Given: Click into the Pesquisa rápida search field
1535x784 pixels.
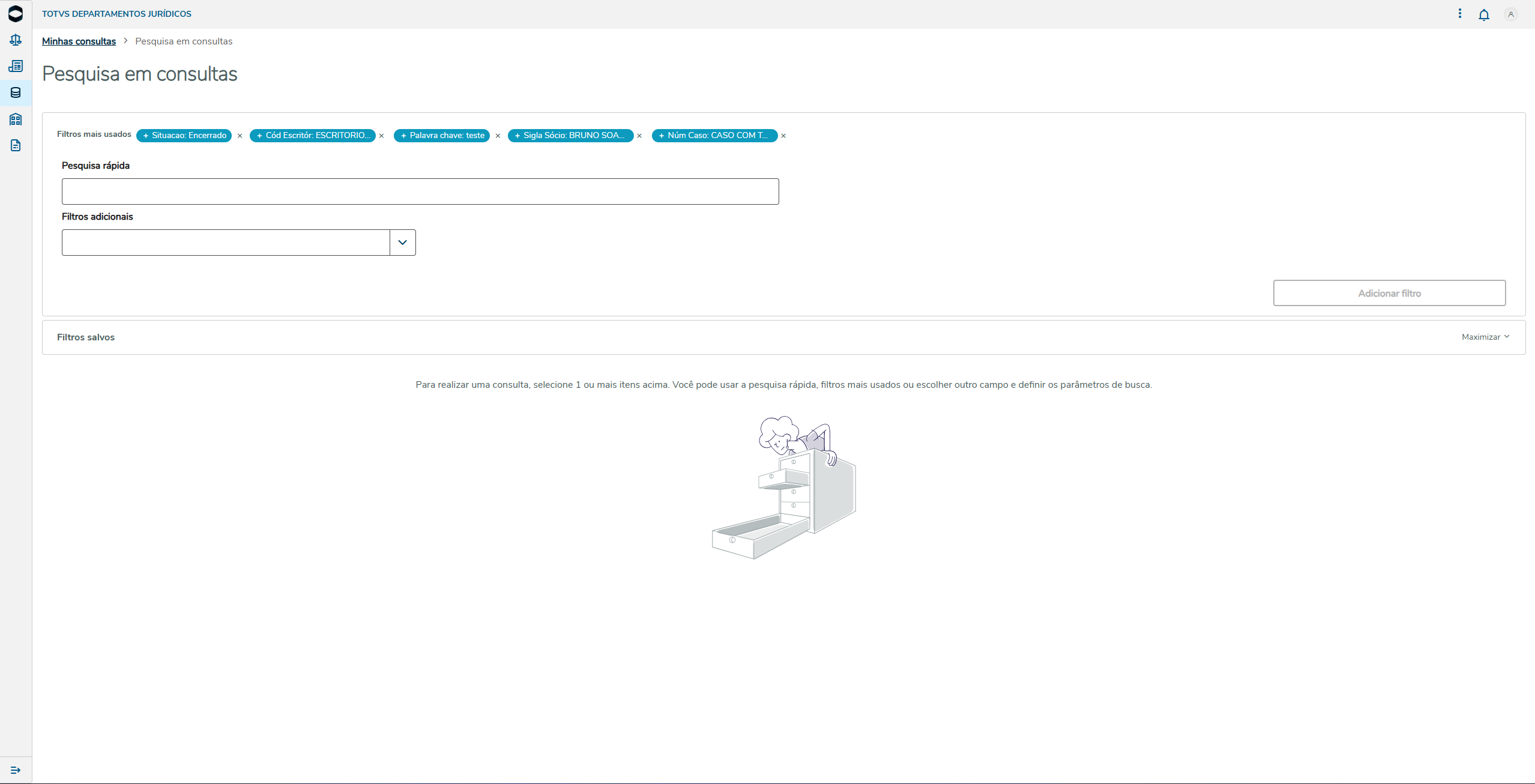Looking at the screenshot, I should [x=420, y=191].
